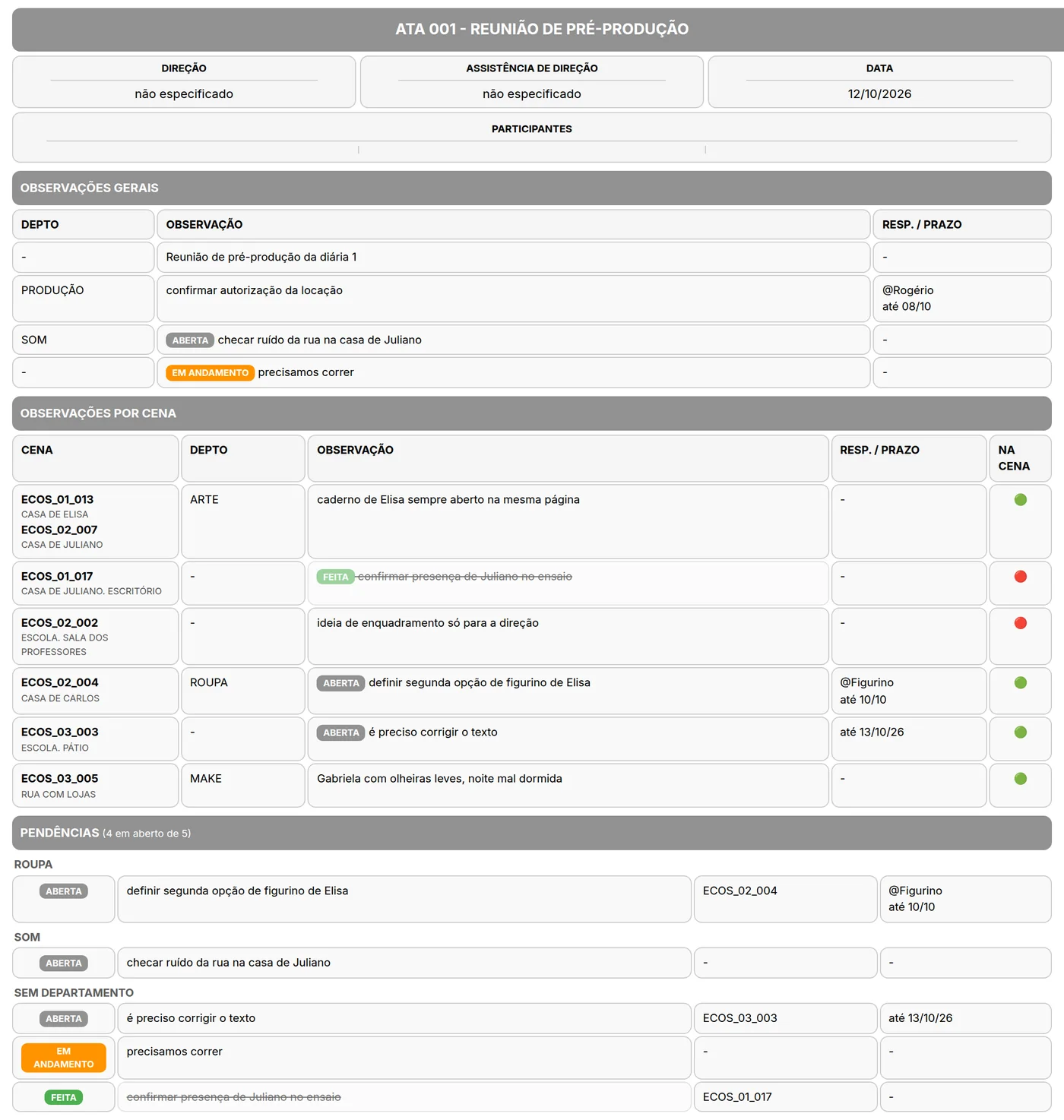This screenshot has width=1064, height=1120.
Task: Click the PARTICIPANTES heading
Action: tap(532, 129)
